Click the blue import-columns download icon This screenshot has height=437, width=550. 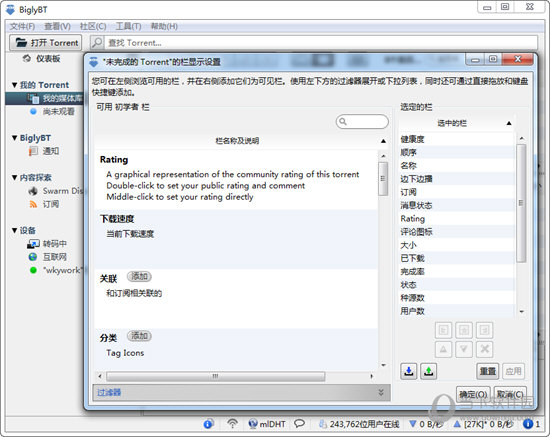(x=409, y=371)
